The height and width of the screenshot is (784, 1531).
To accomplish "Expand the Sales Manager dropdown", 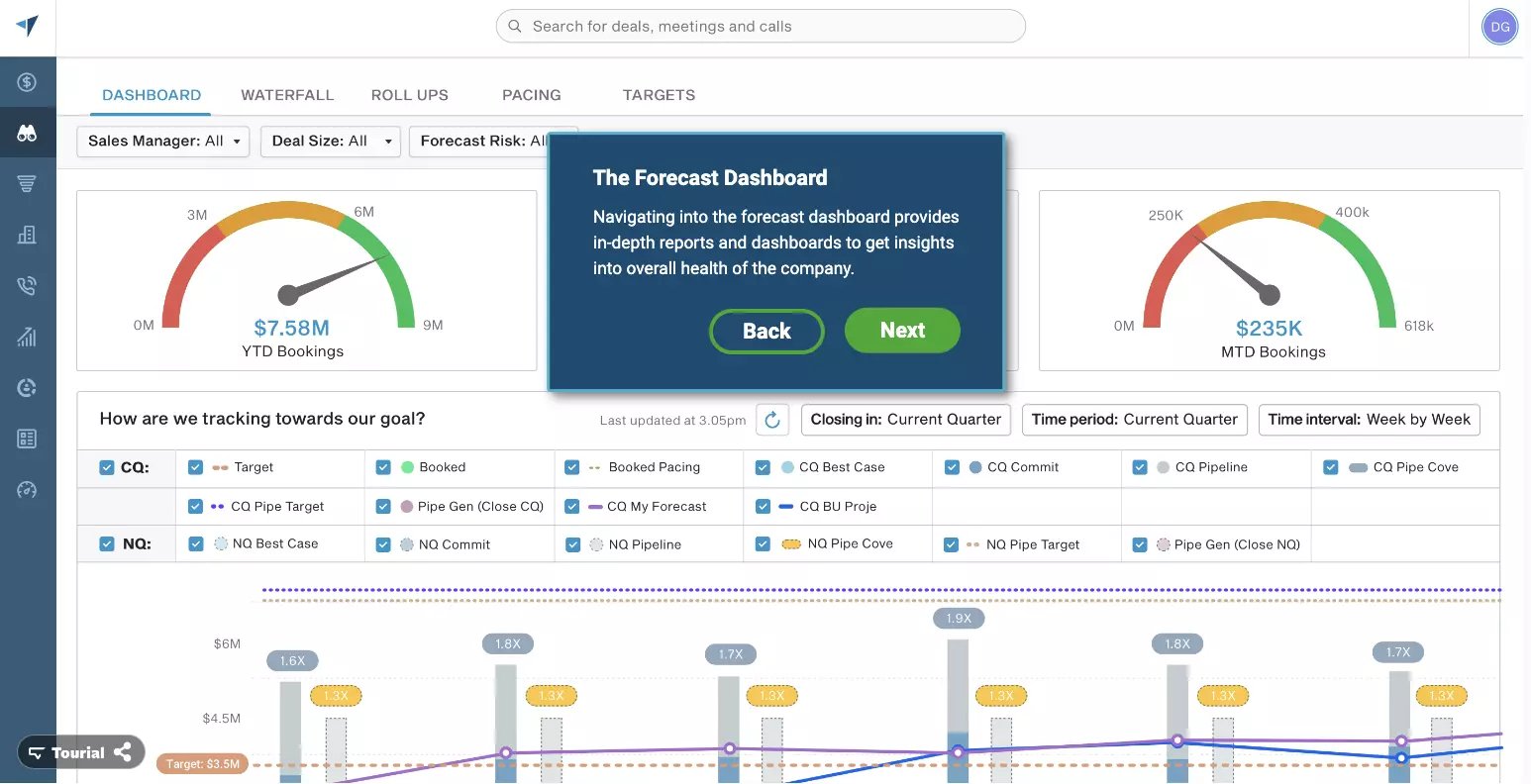I will 162,142.
